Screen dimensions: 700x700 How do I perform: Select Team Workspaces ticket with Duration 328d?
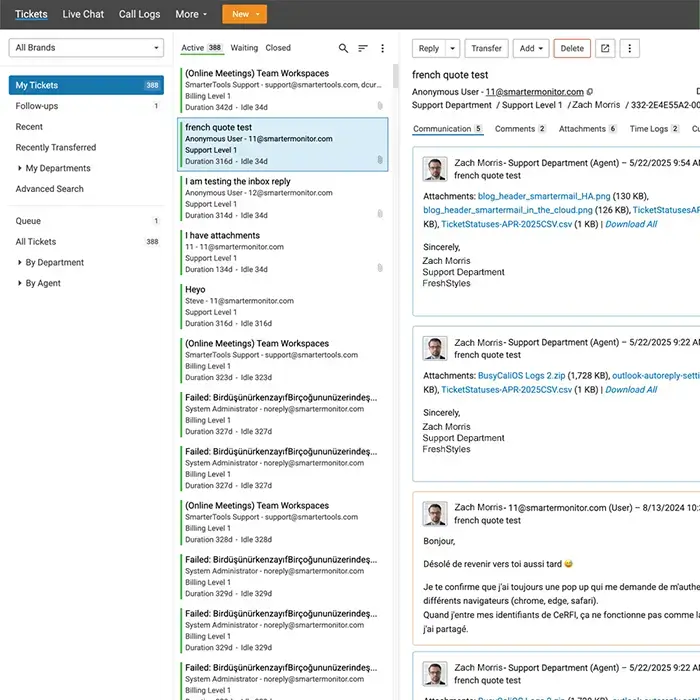click(x=283, y=522)
